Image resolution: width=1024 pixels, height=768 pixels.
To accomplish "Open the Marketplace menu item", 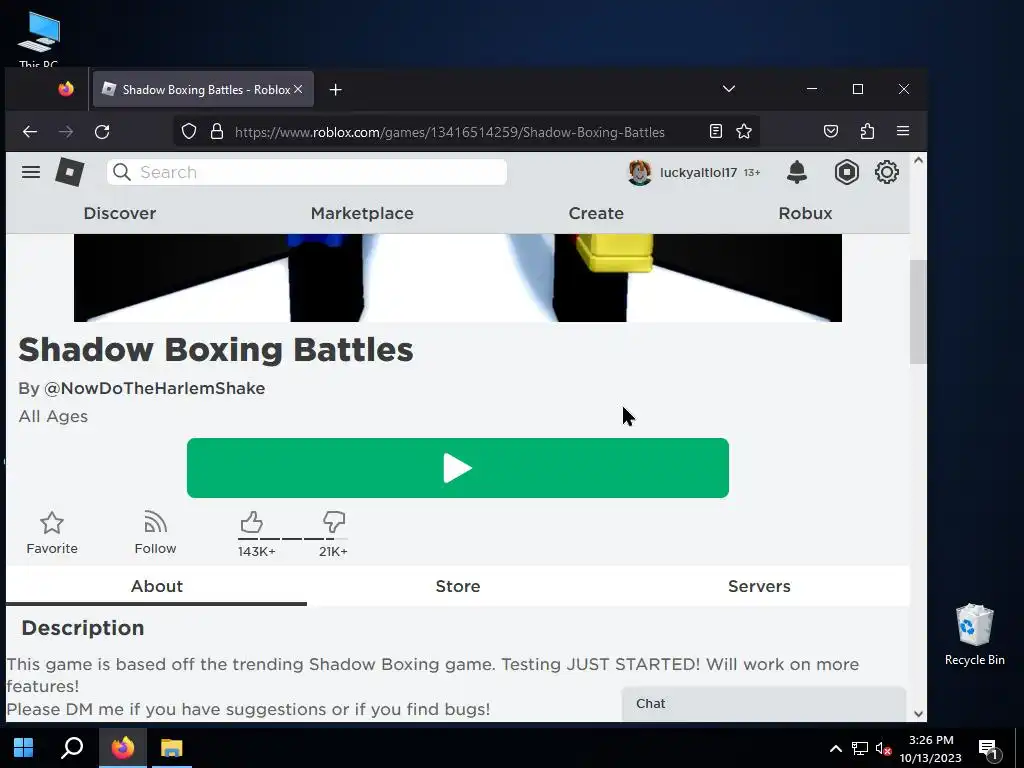I will [x=362, y=214].
